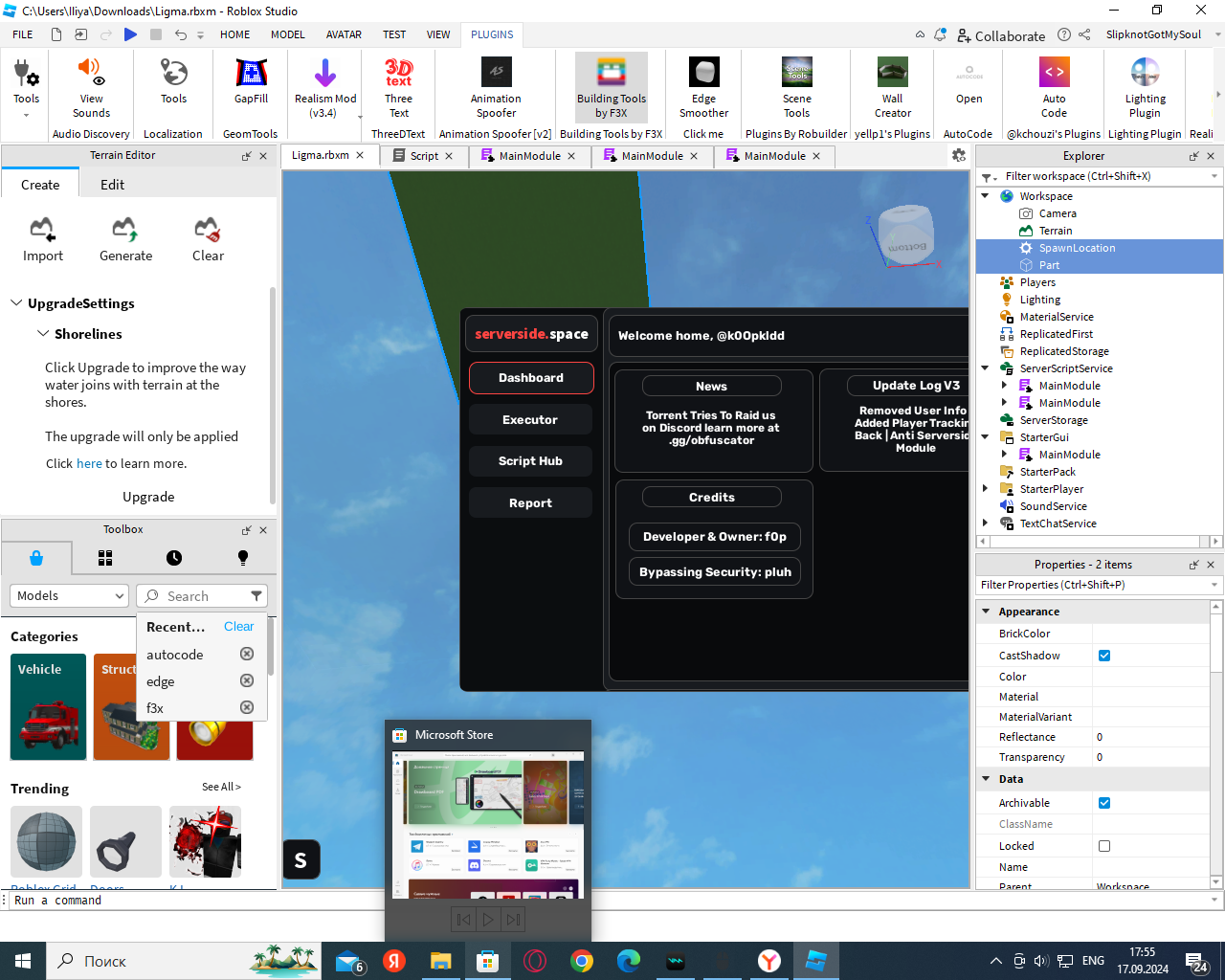Switch to the Script document tab
The height and width of the screenshot is (980, 1225).
[x=424, y=156]
